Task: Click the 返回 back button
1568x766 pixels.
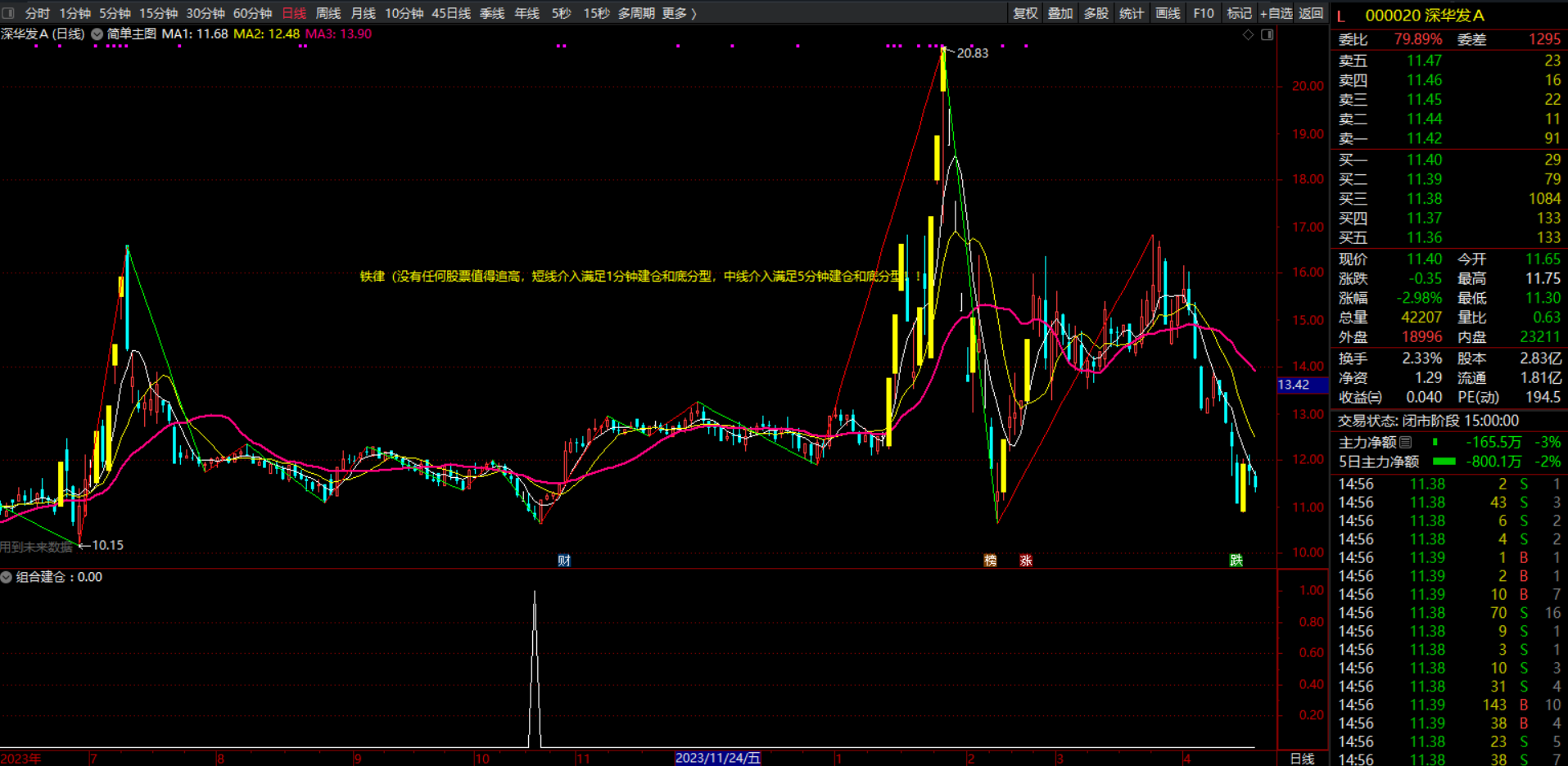Action: (x=1311, y=13)
